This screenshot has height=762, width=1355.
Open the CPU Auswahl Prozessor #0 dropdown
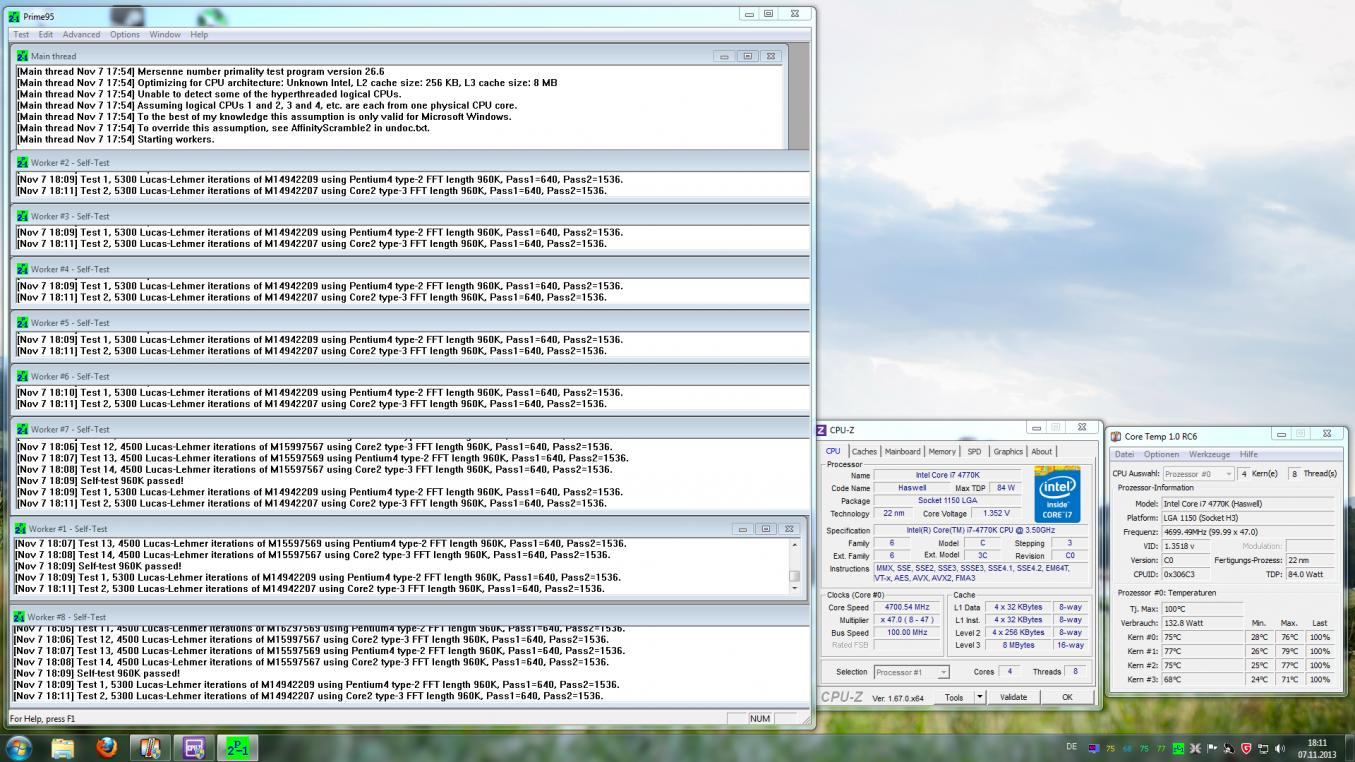click(x=1198, y=474)
